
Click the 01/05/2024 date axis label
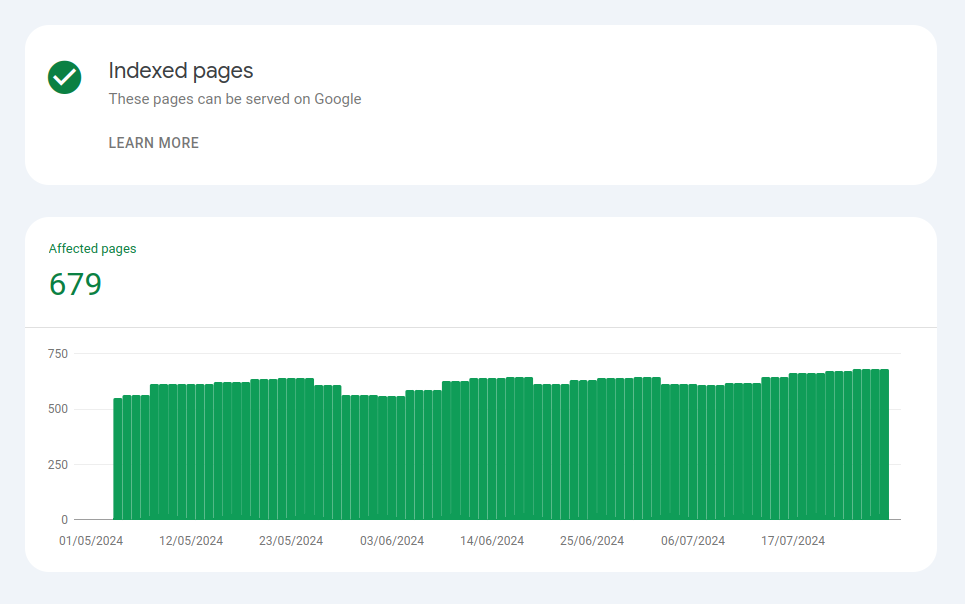pyautogui.click(x=91, y=541)
